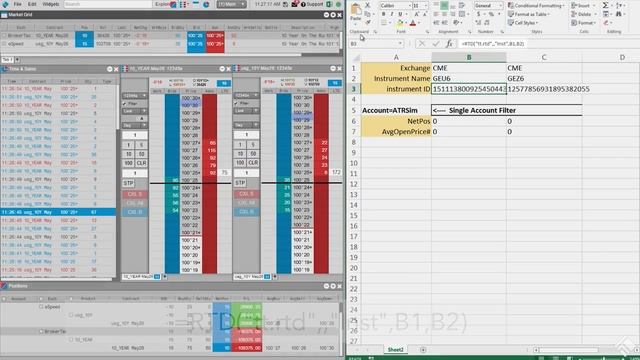Open the Excel Name Box dropdown
The image size is (640, 360).
coord(400,43)
